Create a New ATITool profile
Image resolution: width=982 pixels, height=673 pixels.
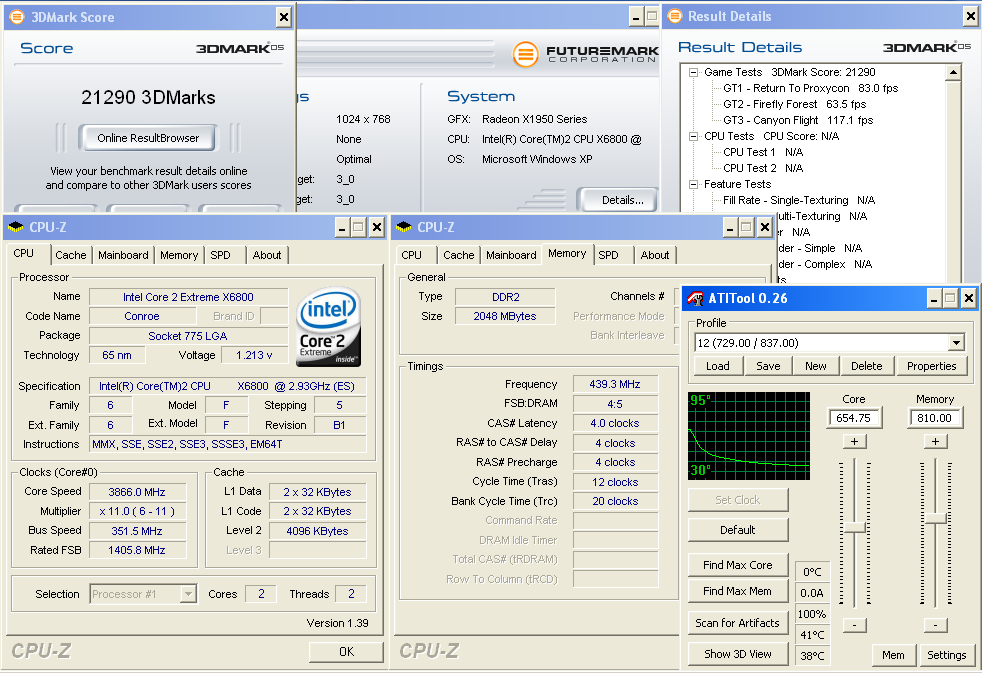pyautogui.click(x=816, y=366)
